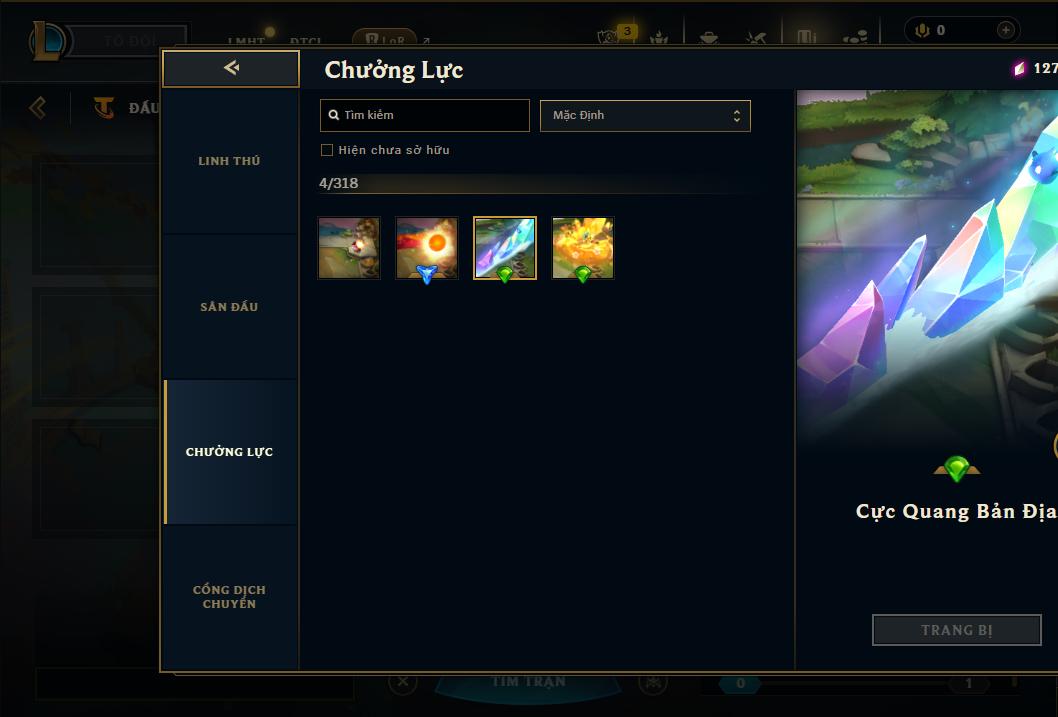Open the Sân Đấu tab
Image resolution: width=1058 pixels, height=717 pixels.
click(x=229, y=306)
